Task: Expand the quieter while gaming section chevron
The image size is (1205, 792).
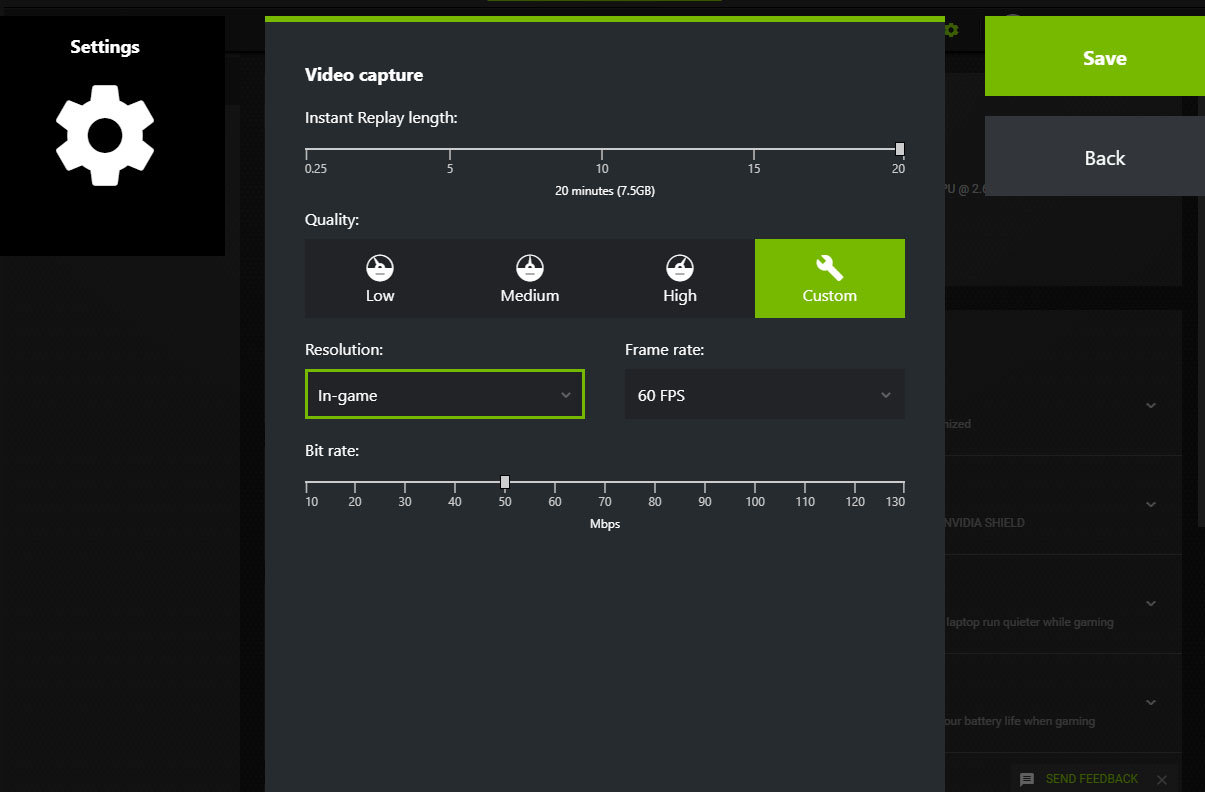Action: [x=1151, y=603]
